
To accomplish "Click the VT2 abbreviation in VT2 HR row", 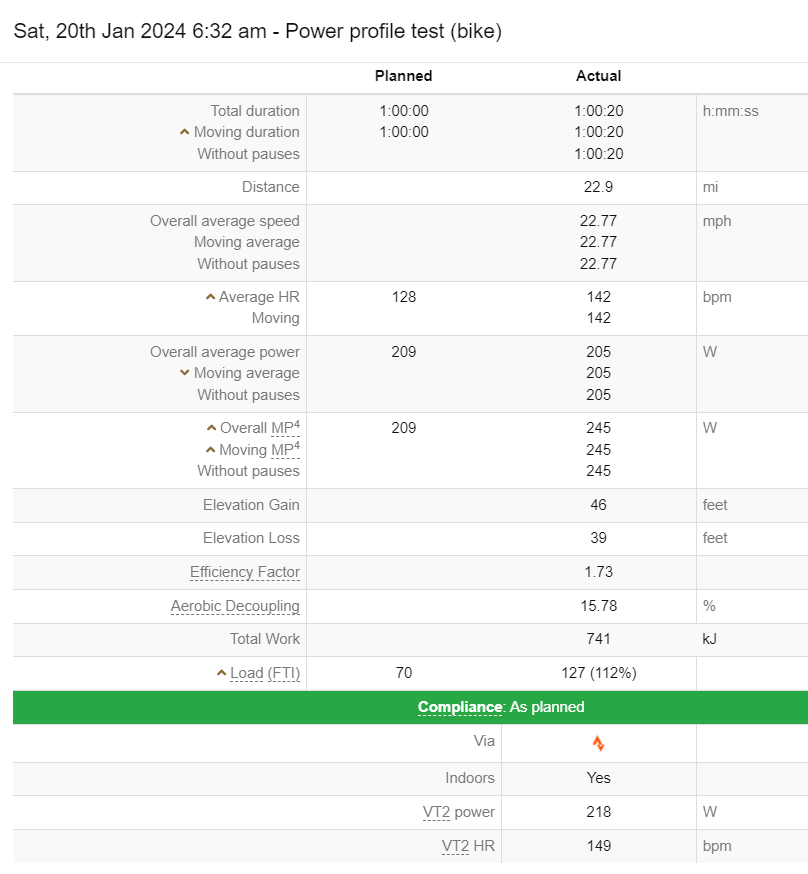I will [455, 846].
